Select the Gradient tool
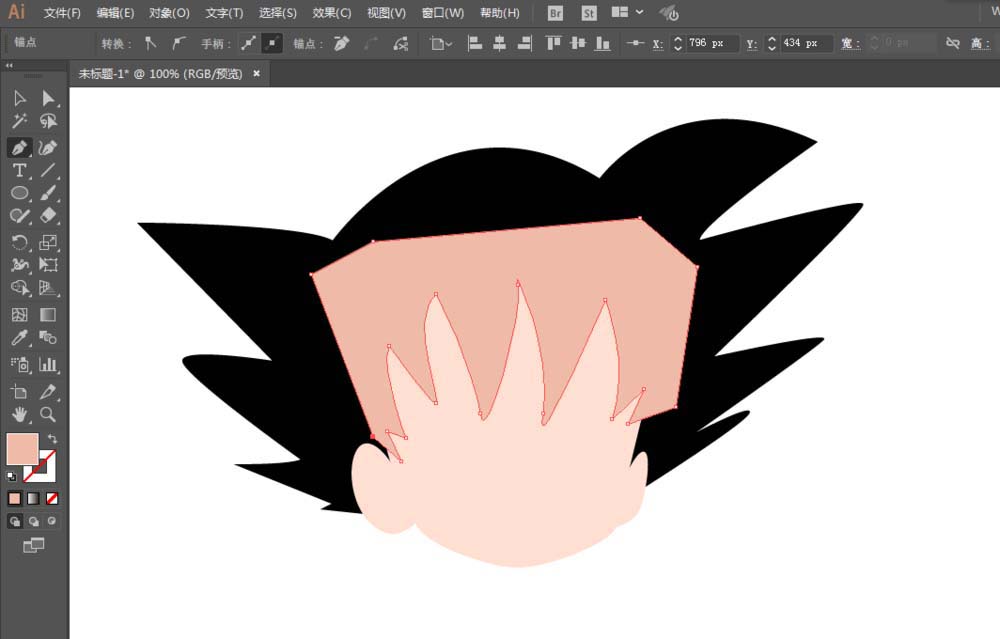This screenshot has width=1000, height=639. click(x=48, y=314)
